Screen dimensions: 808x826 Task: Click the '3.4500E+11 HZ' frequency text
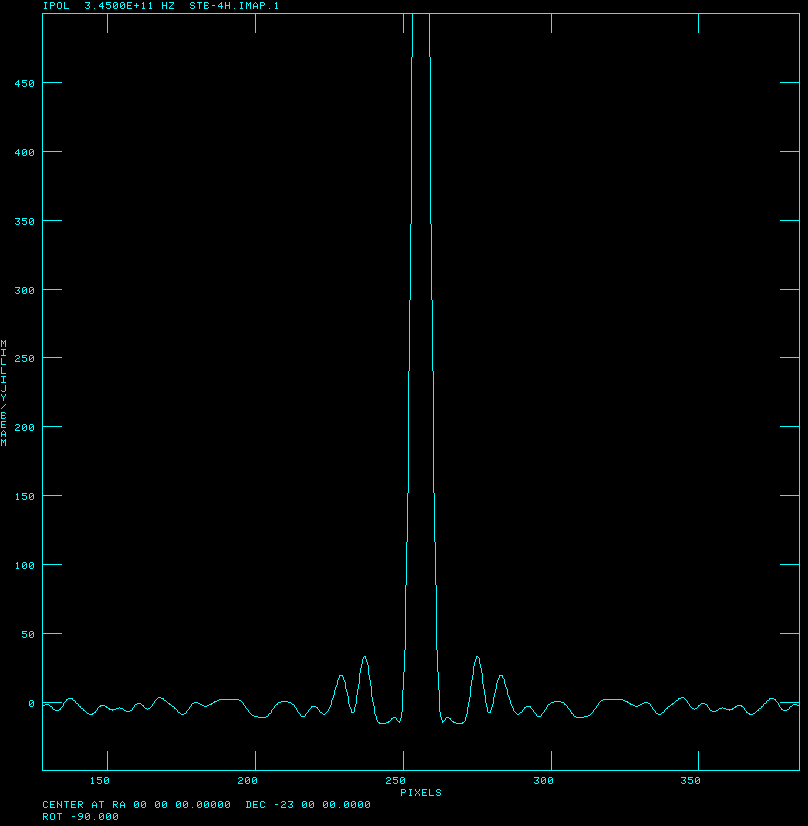point(129,6)
